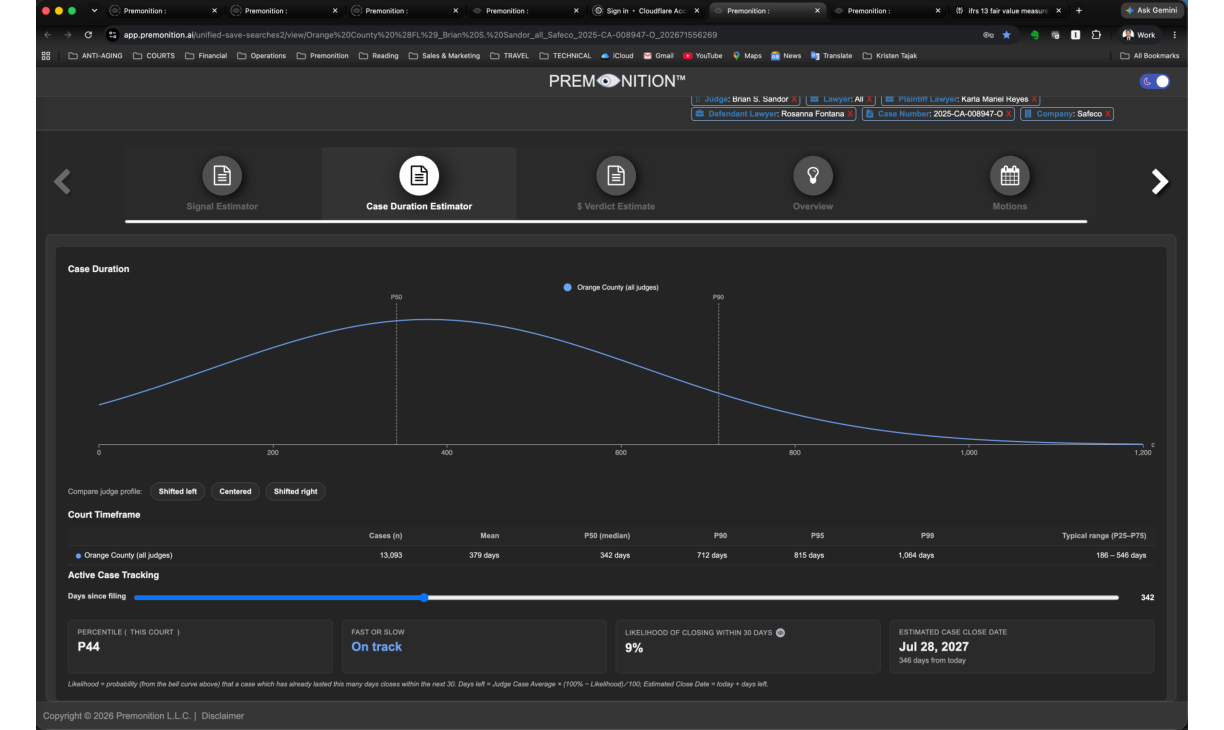The image size is (1224, 730).
Task: Remove the Company Safeco filter chip
Action: (1108, 114)
